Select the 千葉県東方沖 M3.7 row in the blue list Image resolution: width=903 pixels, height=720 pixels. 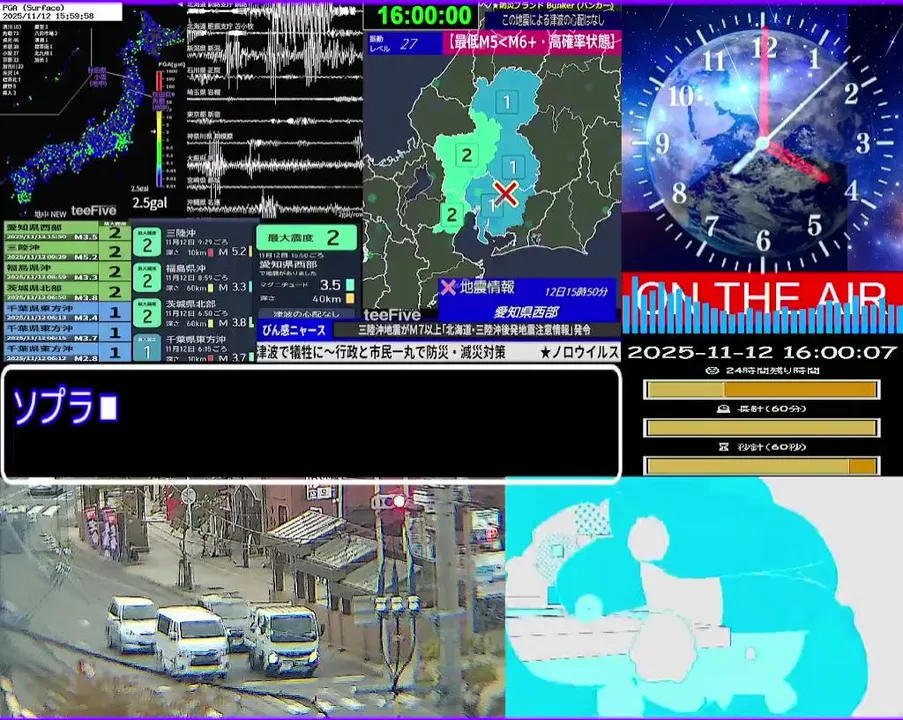67,332
